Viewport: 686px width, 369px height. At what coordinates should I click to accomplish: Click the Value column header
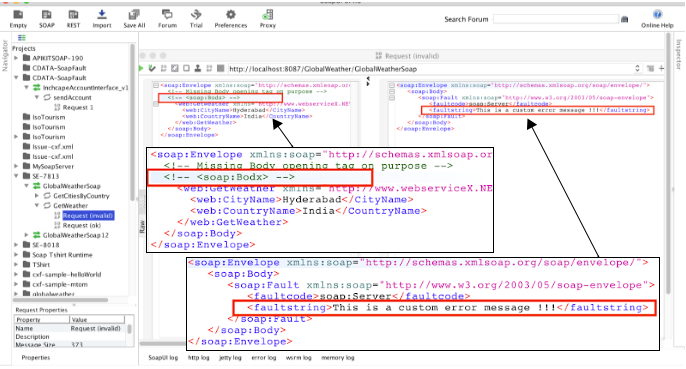[97, 320]
